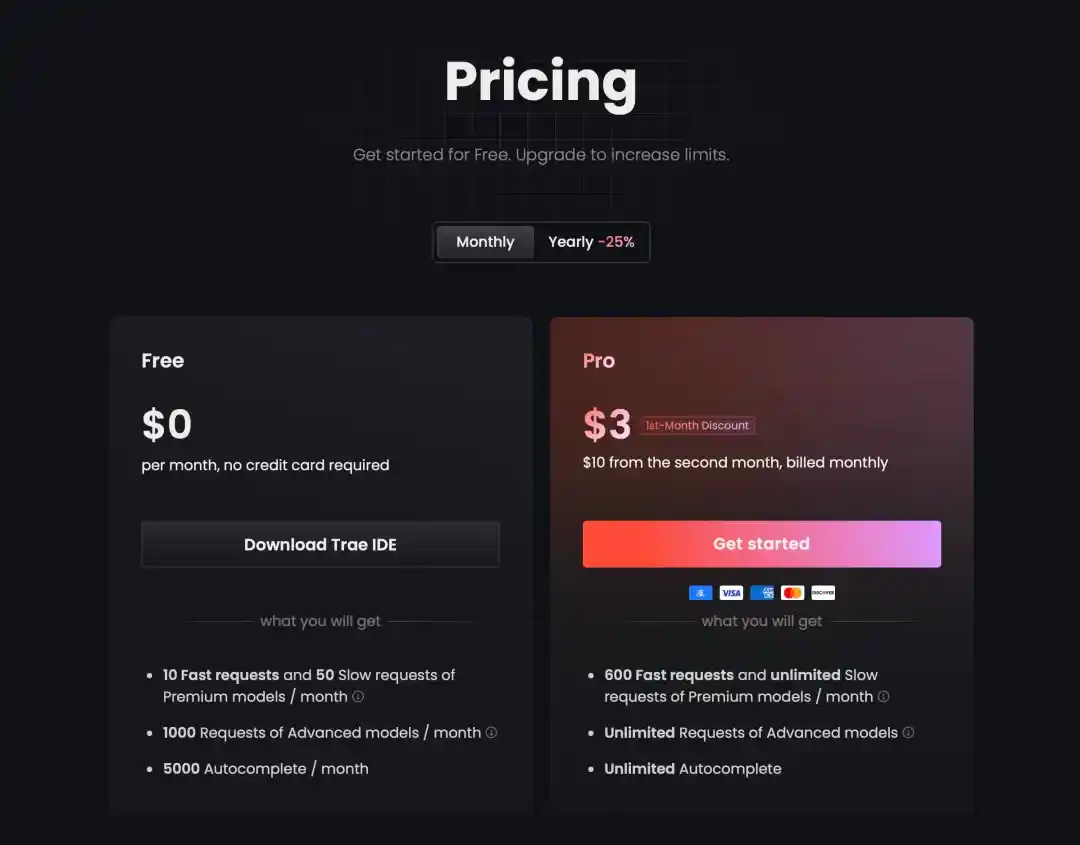This screenshot has height=845, width=1080.
Task: Click the Download Trae IDE button
Action: (x=320, y=544)
